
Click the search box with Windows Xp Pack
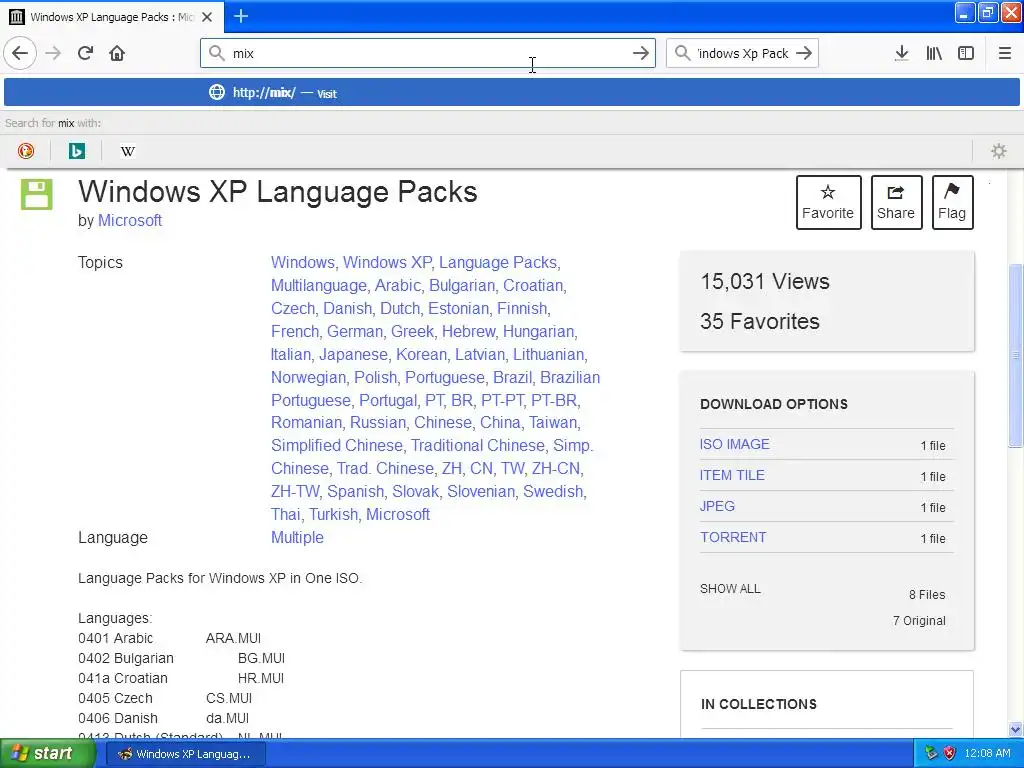click(x=742, y=53)
